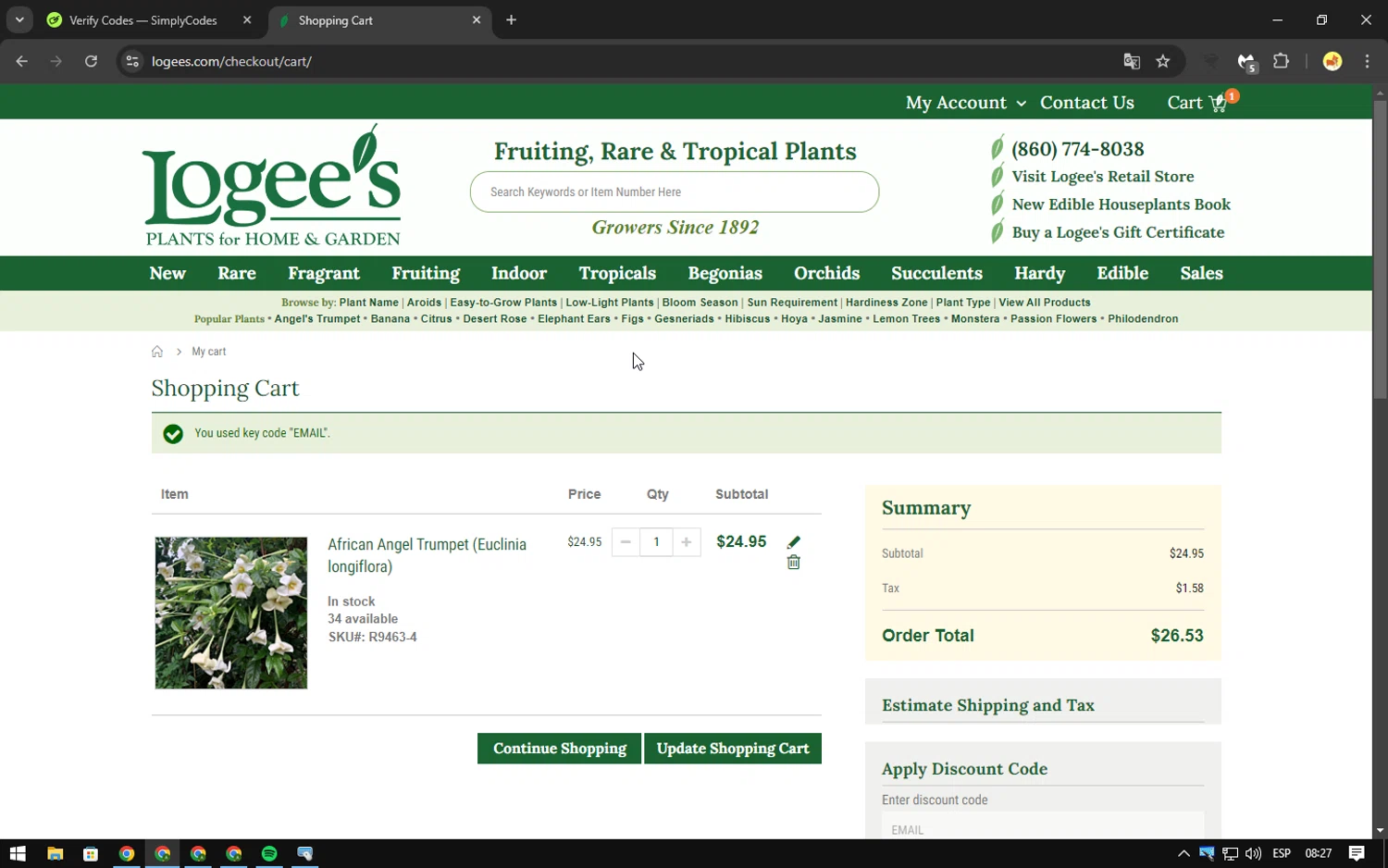Edit the African Angel Trumpet item (pencil icon)
The image size is (1388, 868).
[x=793, y=541]
